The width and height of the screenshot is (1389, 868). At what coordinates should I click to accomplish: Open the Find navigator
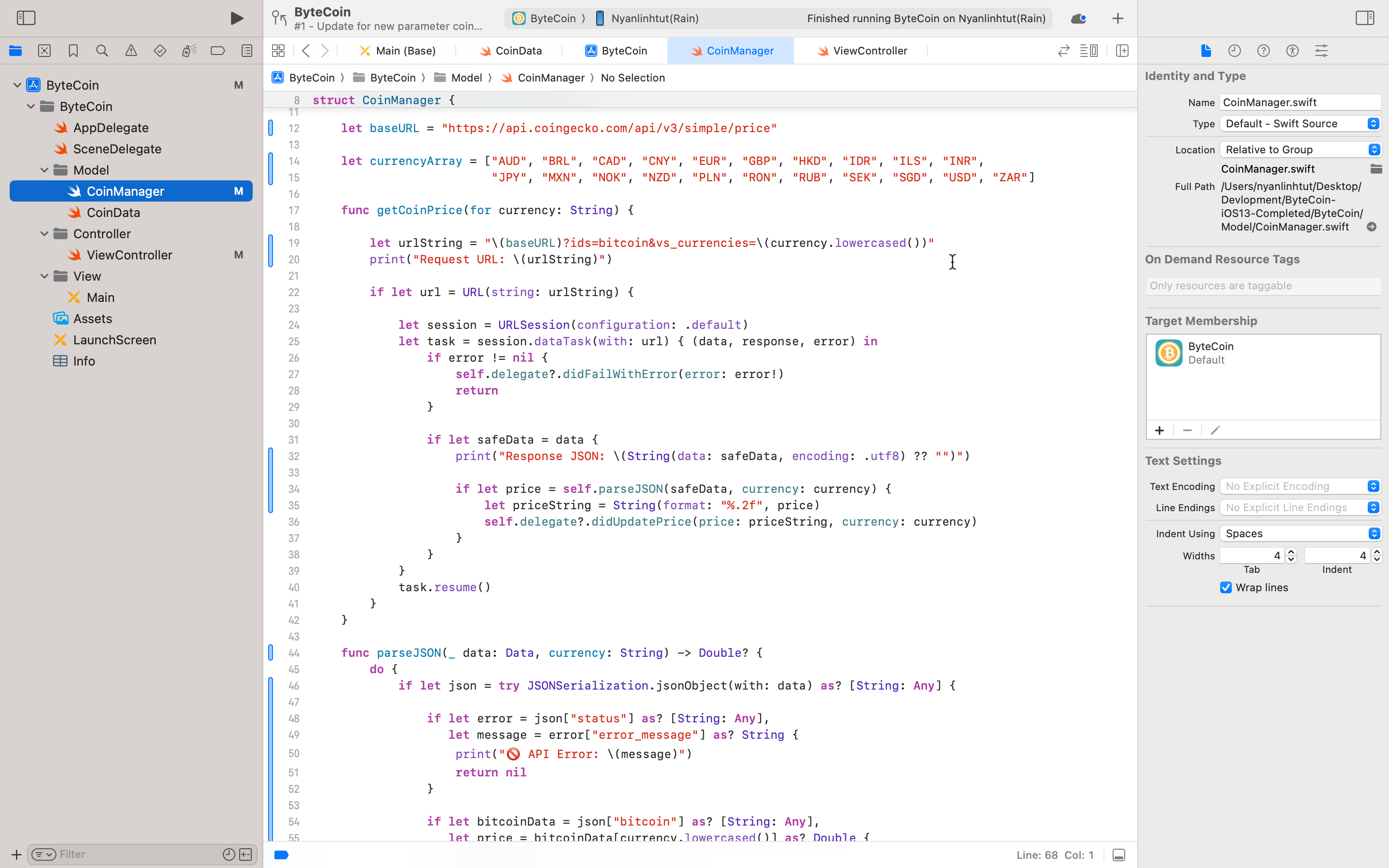tap(102, 51)
